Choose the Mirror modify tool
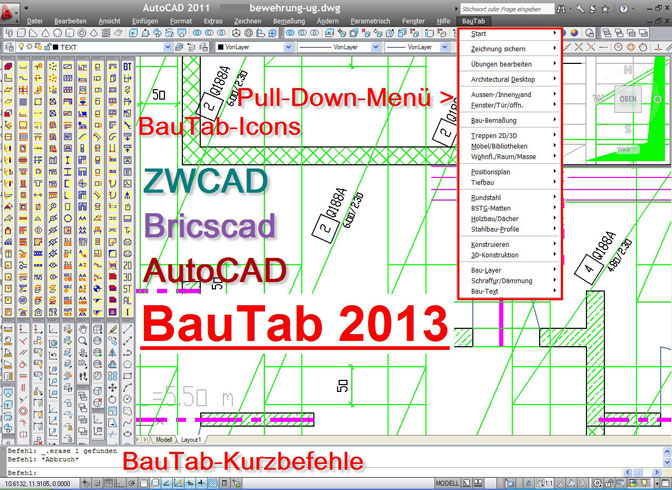The height and width of the screenshot is (490, 672). point(113,352)
